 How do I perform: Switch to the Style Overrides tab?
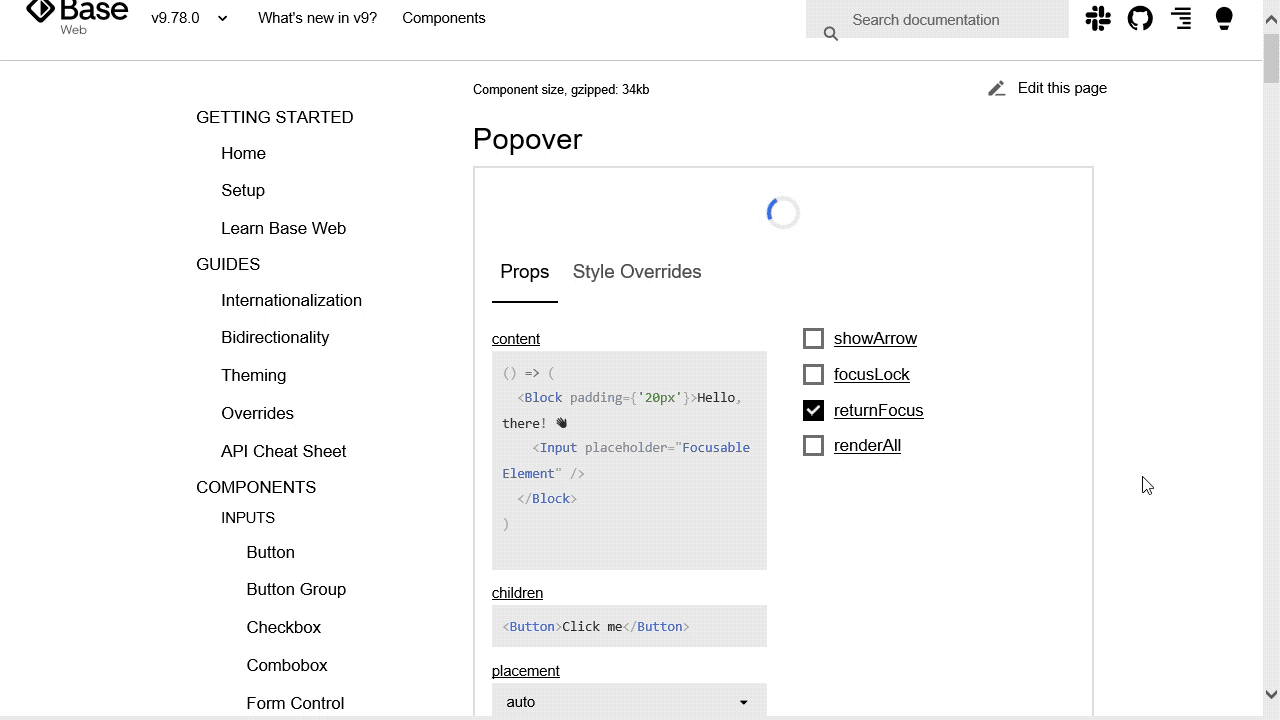click(637, 272)
